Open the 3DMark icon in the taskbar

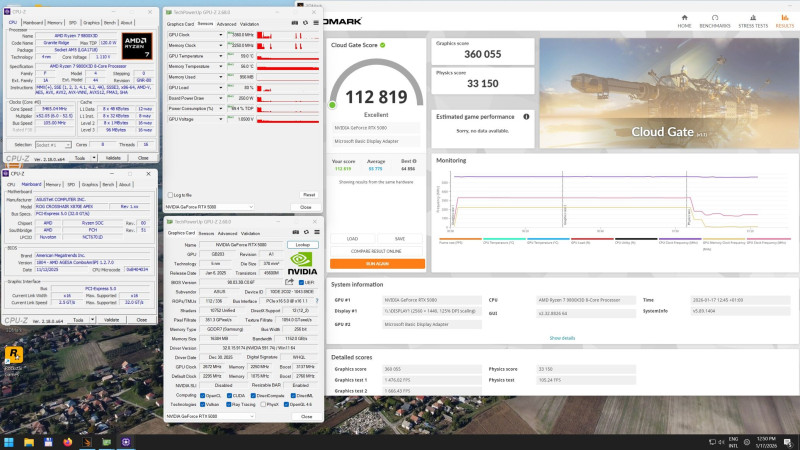point(87,442)
